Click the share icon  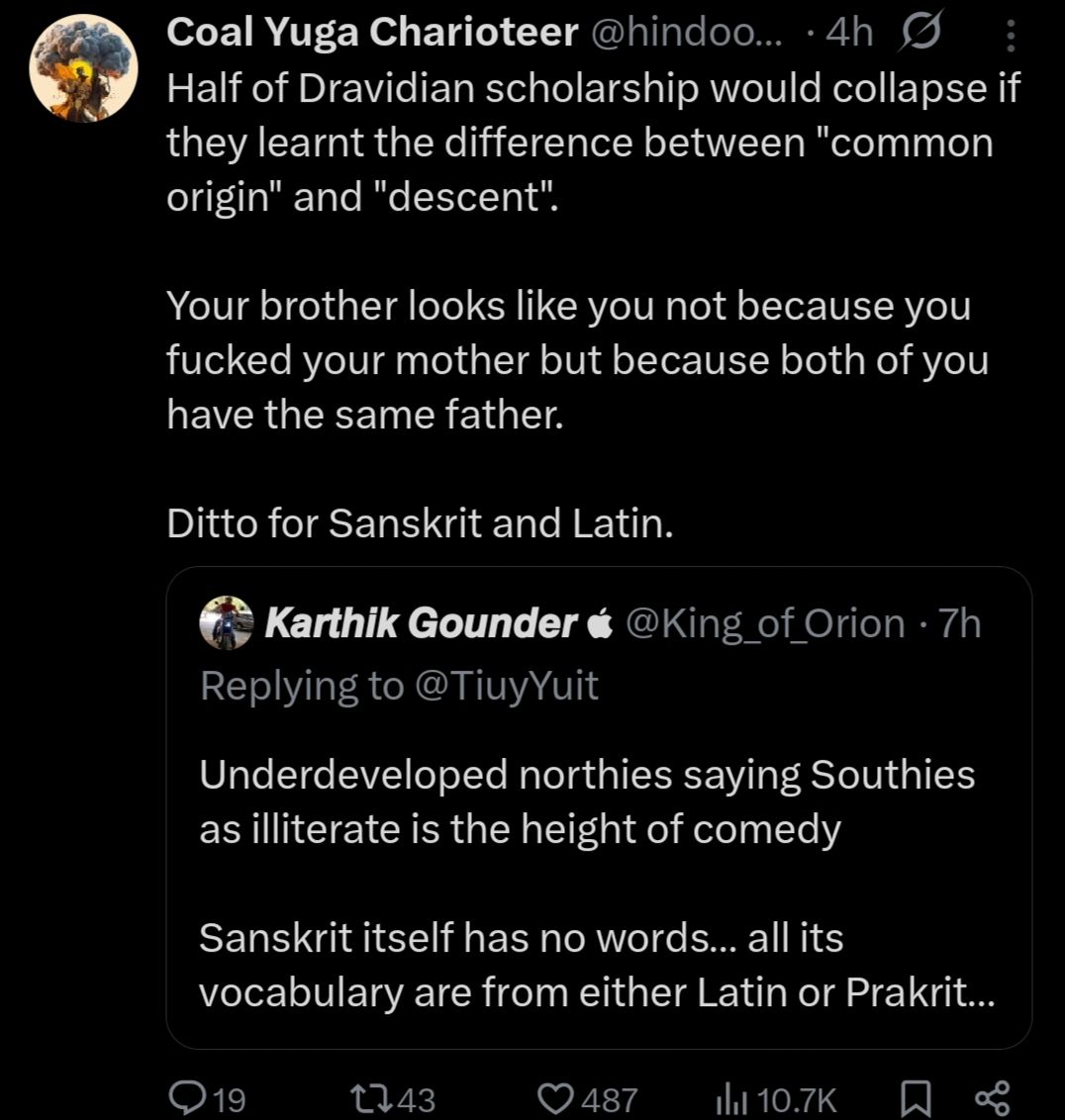coord(991,1098)
